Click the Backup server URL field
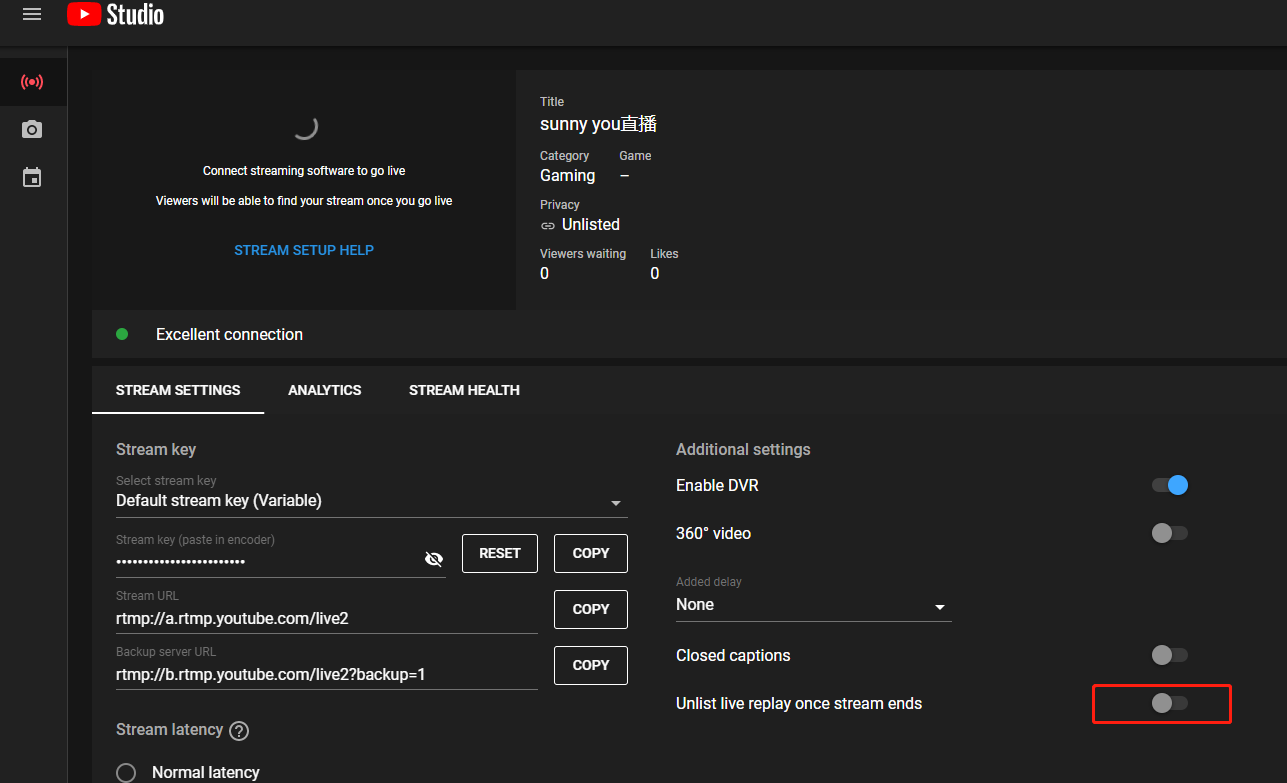This screenshot has width=1287, height=783. pyautogui.click(x=327, y=674)
